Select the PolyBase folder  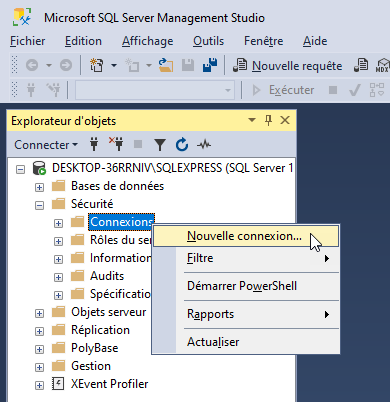pos(95,348)
